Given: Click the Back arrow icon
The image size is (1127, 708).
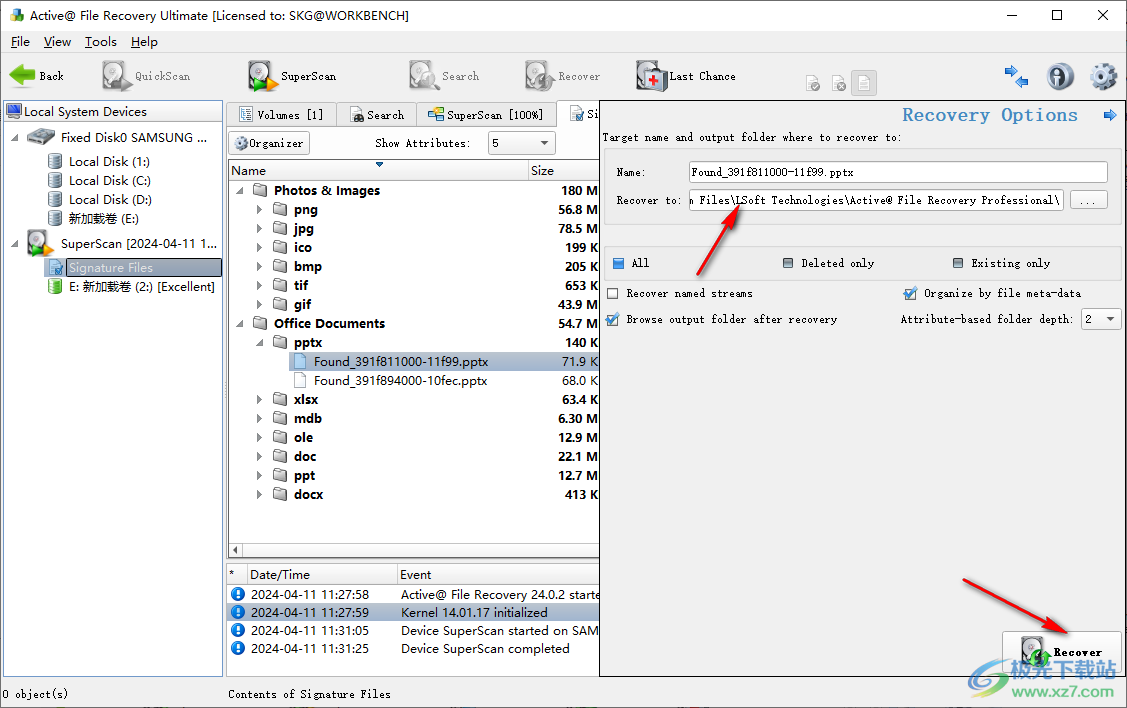Looking at the screenshot, I should (x=22, y=76).
